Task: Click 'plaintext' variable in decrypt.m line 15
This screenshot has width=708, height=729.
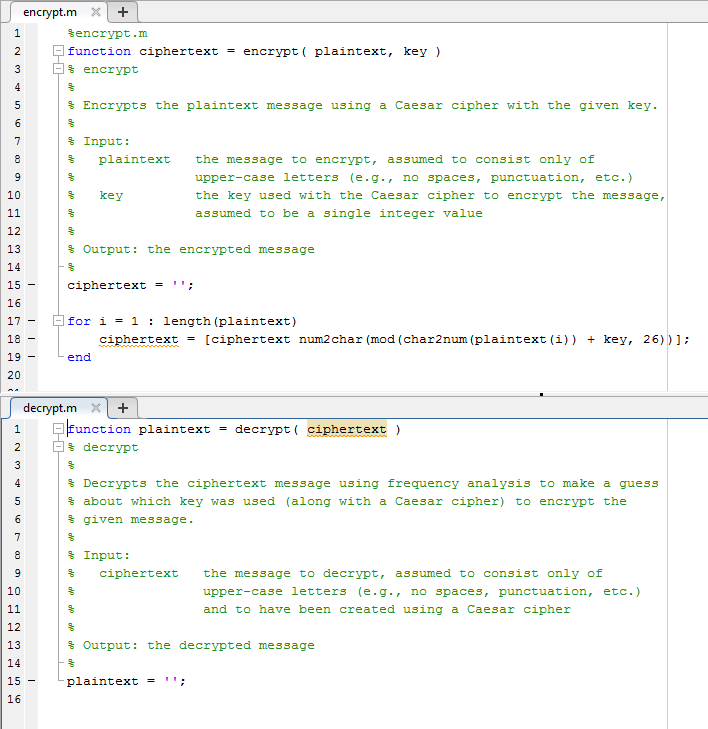Action: point(103,681)
